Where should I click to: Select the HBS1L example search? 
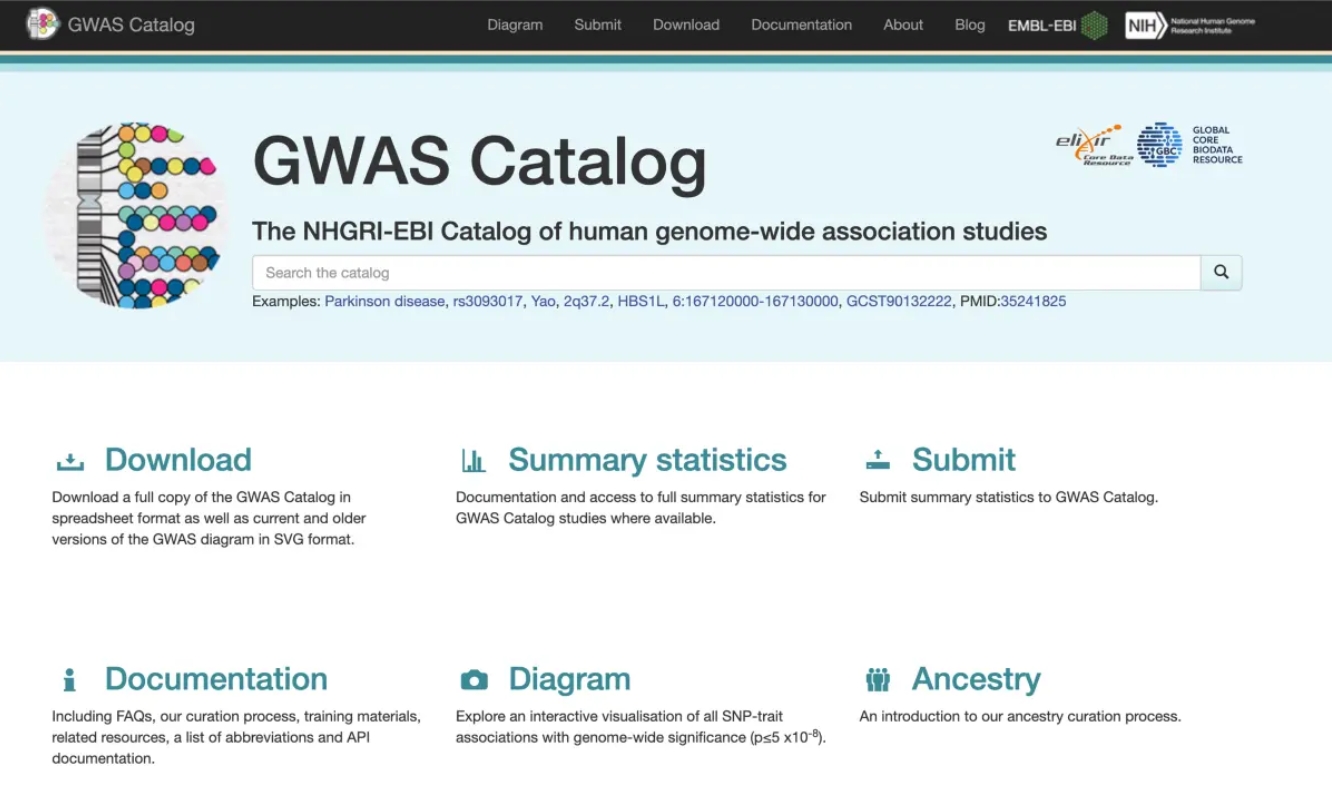coord(641,301)
